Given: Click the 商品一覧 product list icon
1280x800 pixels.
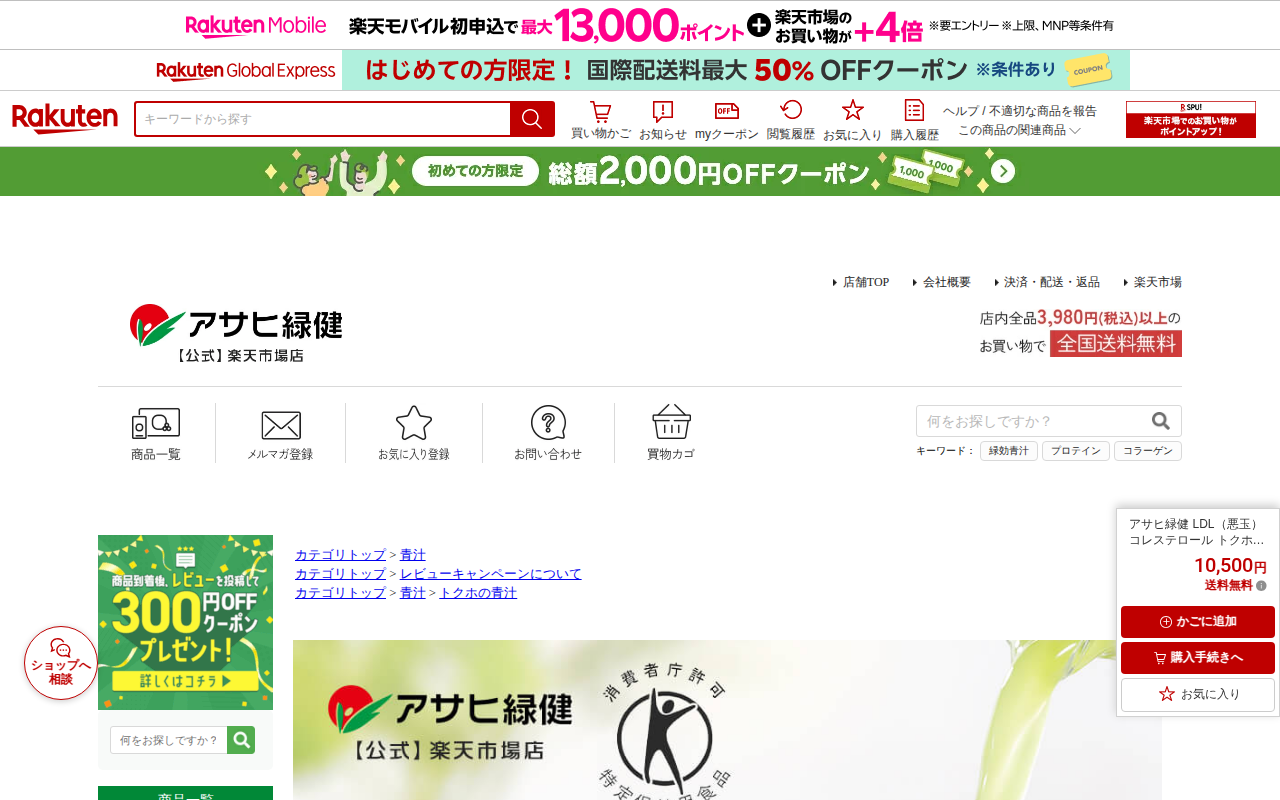Looking at the screenshot, I should click(156, 433).
